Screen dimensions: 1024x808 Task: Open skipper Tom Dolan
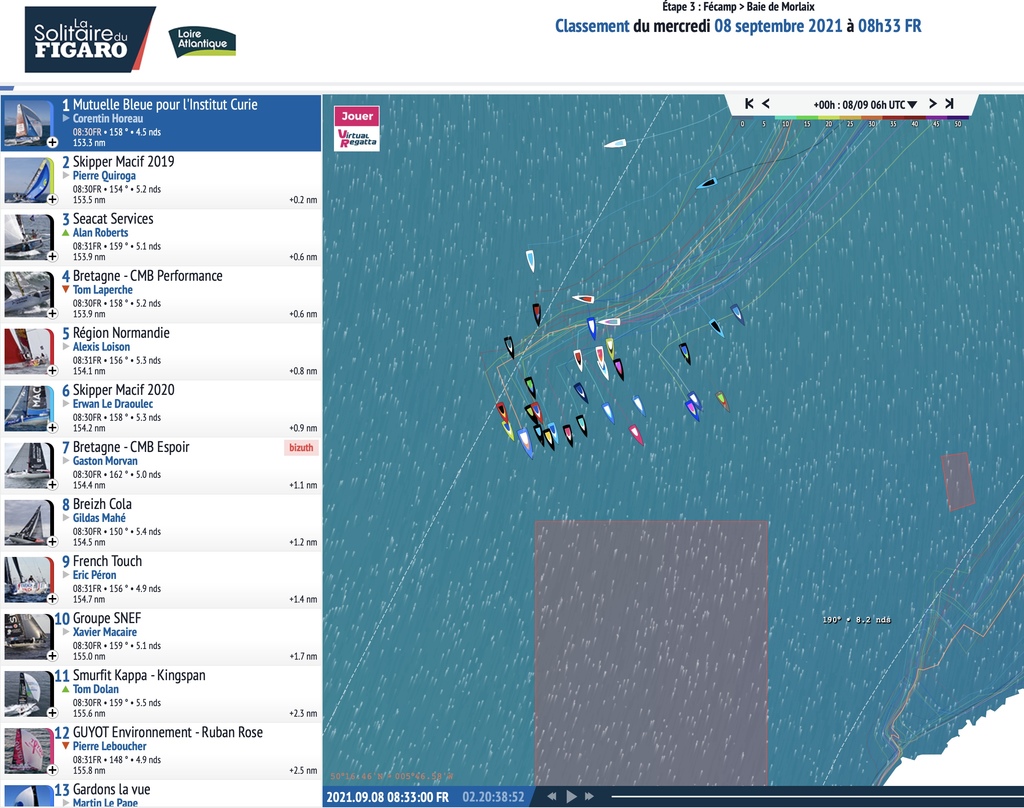tap(96, 689)
